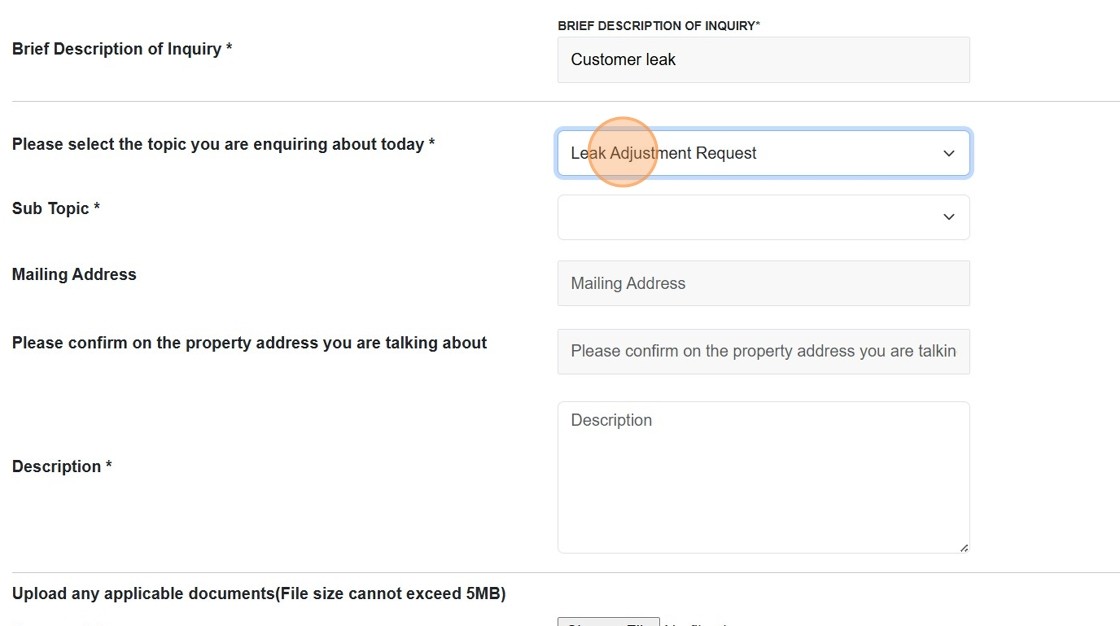Click the Sub Topic dropdown arrow
Screen dimensions: 1120x626
point(948,216)
